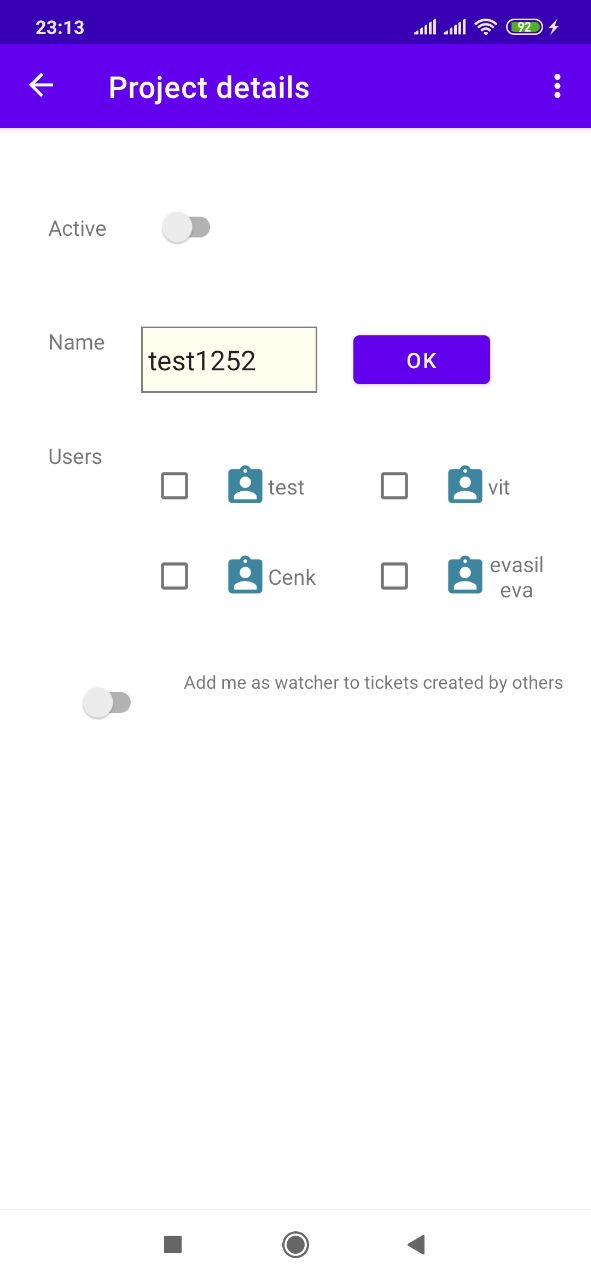Tap the user badge icon for evasileva
The width and height of the screenshot is (591, 1280).
pos(465,575)
